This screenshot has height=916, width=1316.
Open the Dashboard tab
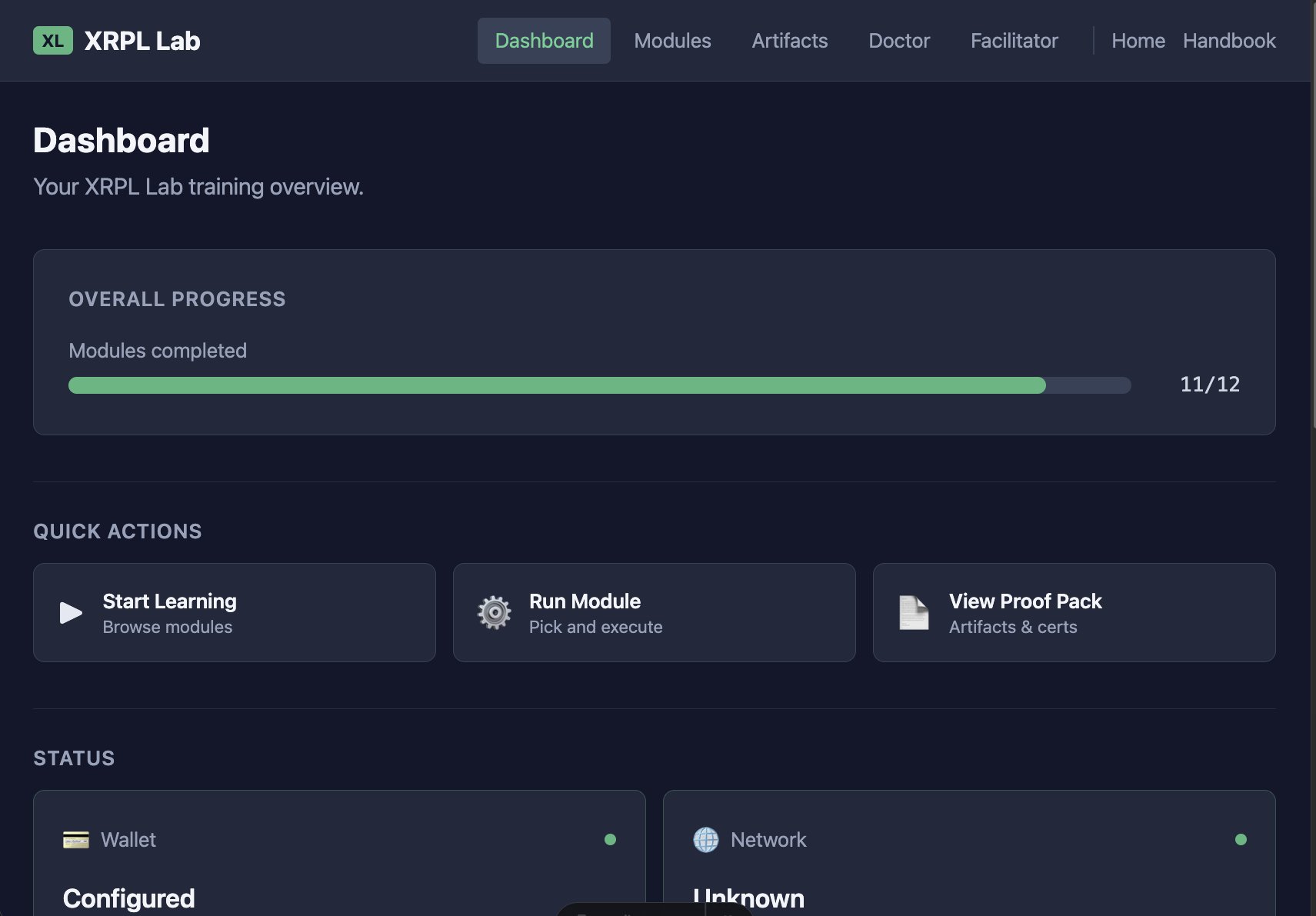[544, 41]
